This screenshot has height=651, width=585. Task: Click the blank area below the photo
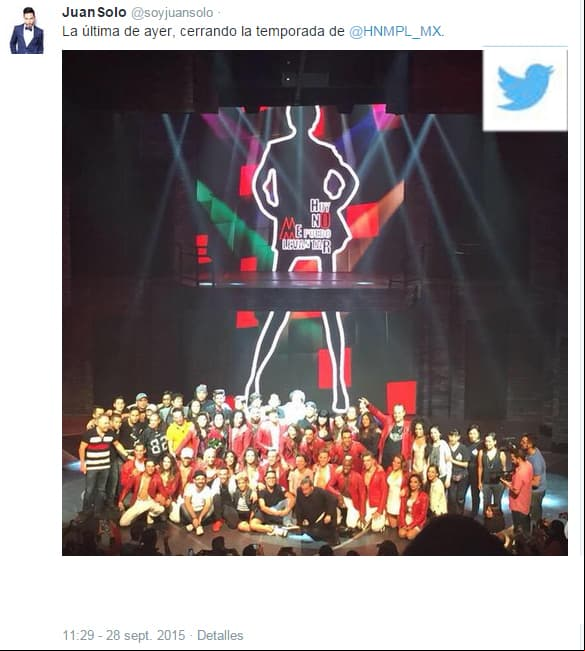(x=315, y=590)
